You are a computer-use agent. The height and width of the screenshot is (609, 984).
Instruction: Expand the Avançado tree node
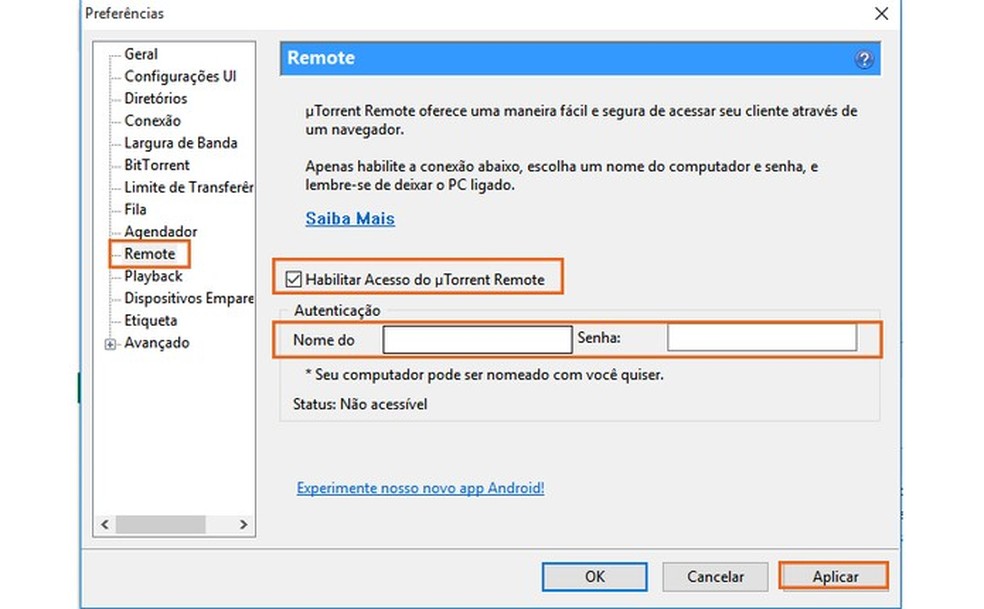click(109, 343)
